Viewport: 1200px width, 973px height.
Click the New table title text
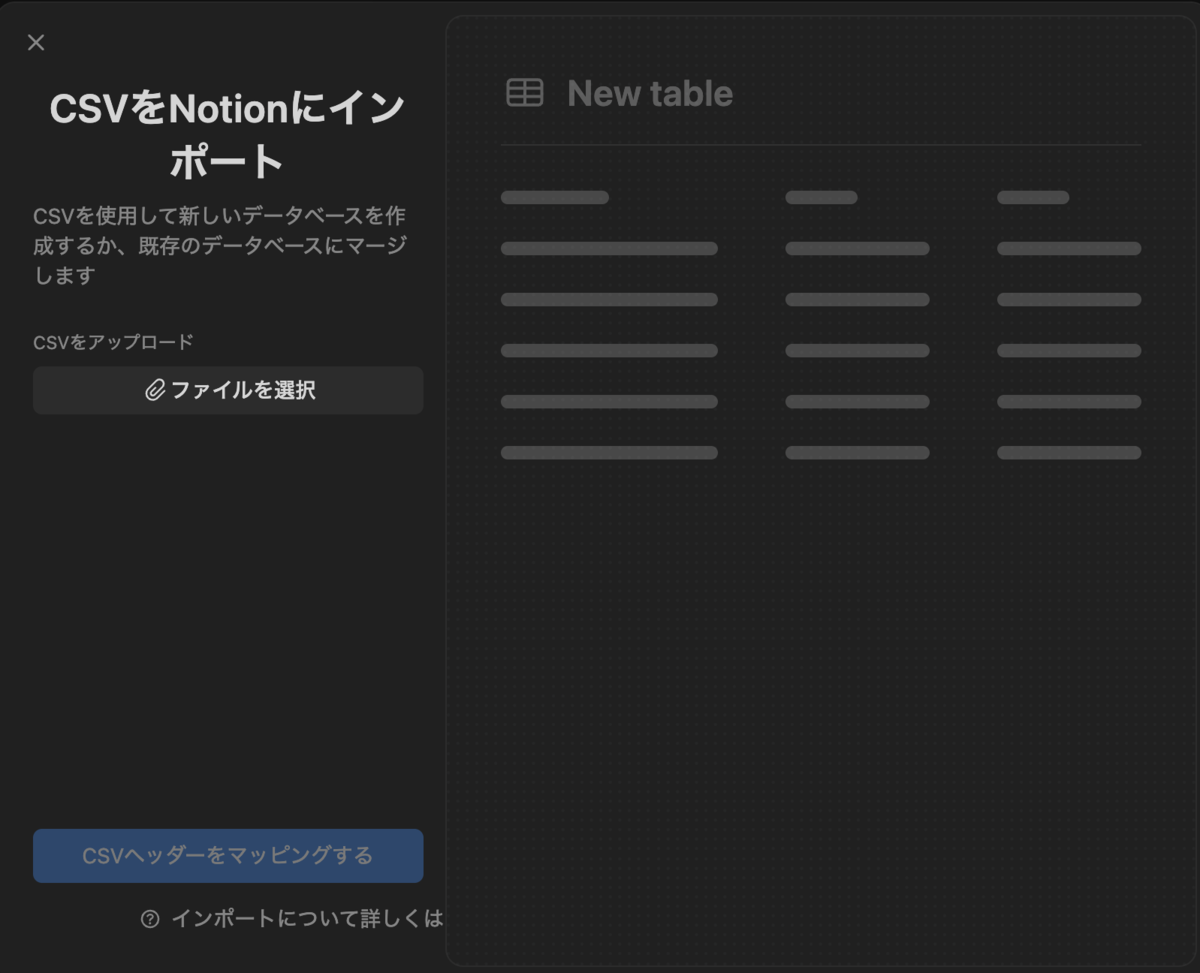point(650,94)
